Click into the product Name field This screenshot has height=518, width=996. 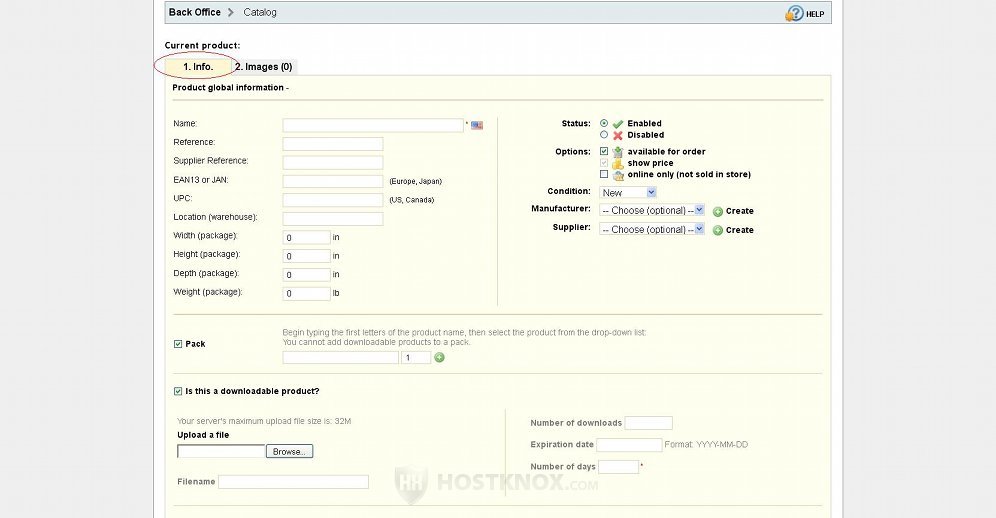[x=372, y=125]
